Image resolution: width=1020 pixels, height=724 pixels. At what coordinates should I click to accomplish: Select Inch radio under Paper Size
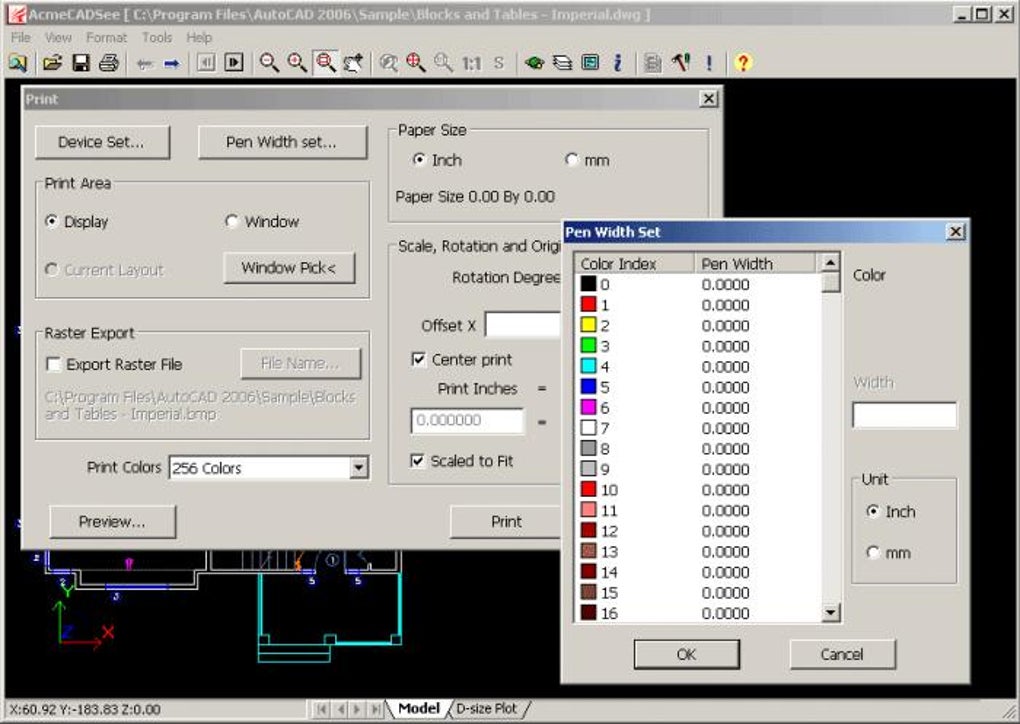(419, 159)
